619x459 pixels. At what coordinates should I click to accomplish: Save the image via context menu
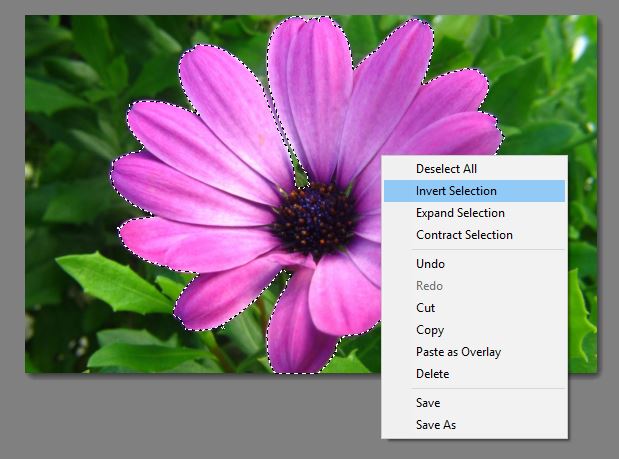474,403
